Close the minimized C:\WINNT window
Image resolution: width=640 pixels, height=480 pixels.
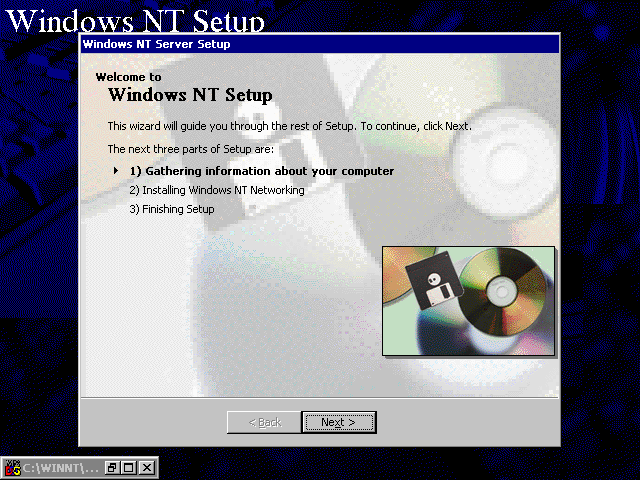click(147, 468)
